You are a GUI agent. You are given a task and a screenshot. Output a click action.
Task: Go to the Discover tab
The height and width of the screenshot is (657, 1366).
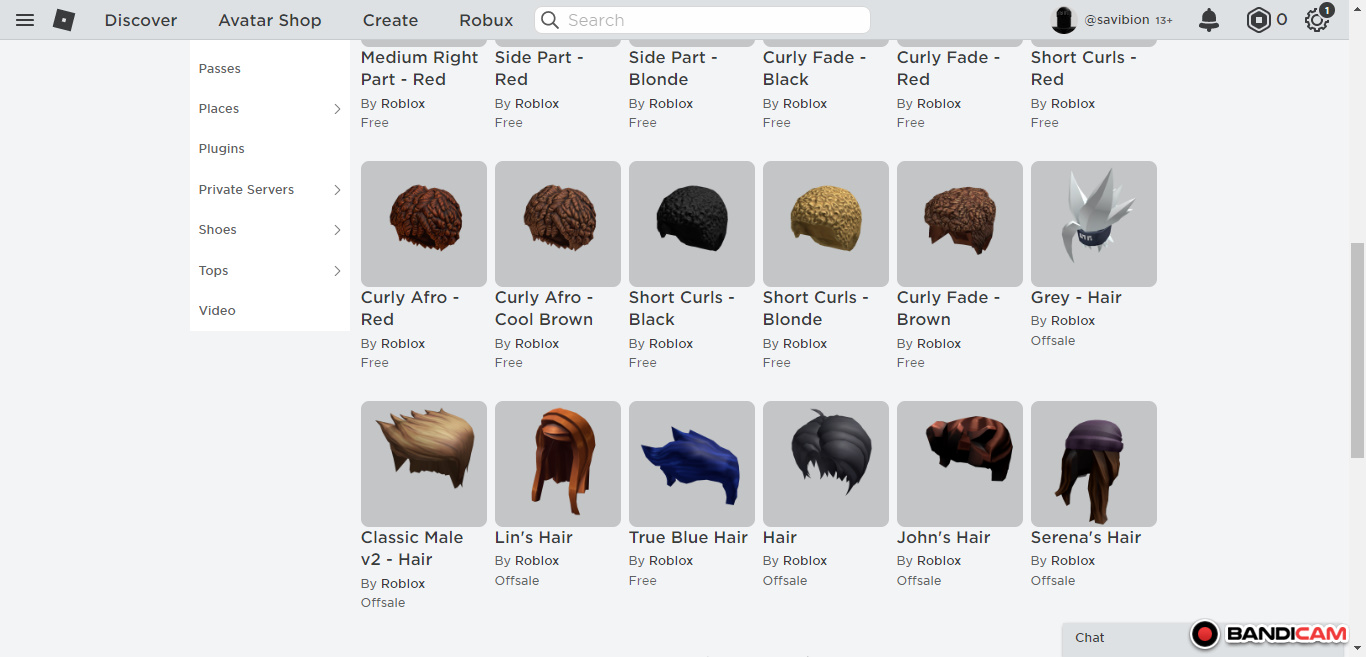click(141, 20)
